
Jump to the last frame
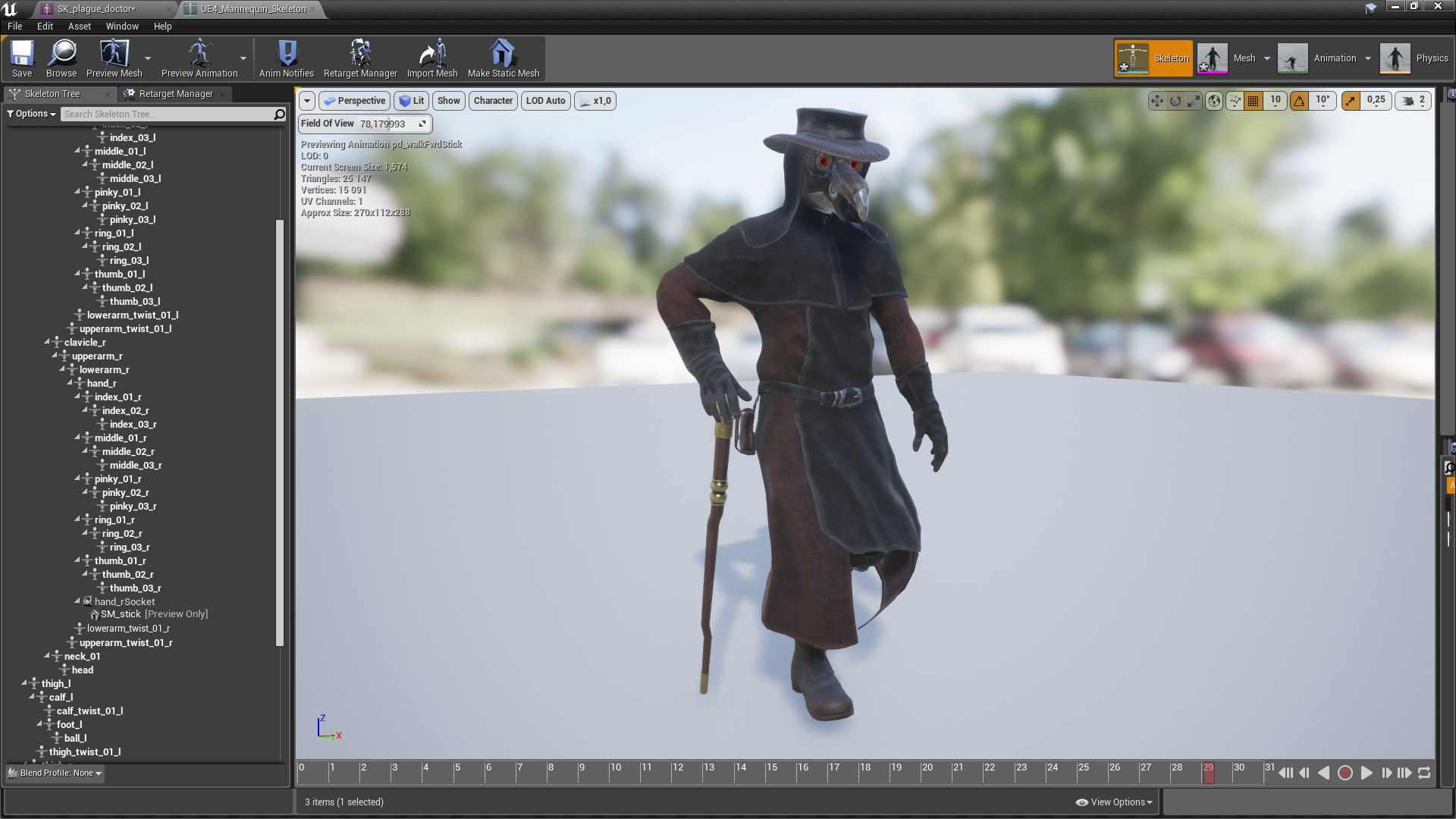click(x=1404, y=773)
